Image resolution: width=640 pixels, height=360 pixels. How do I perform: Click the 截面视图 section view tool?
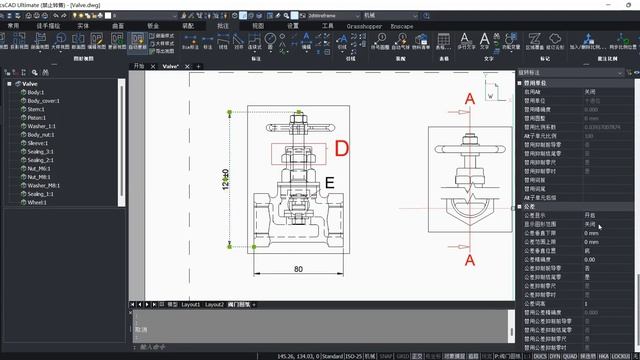40,41
